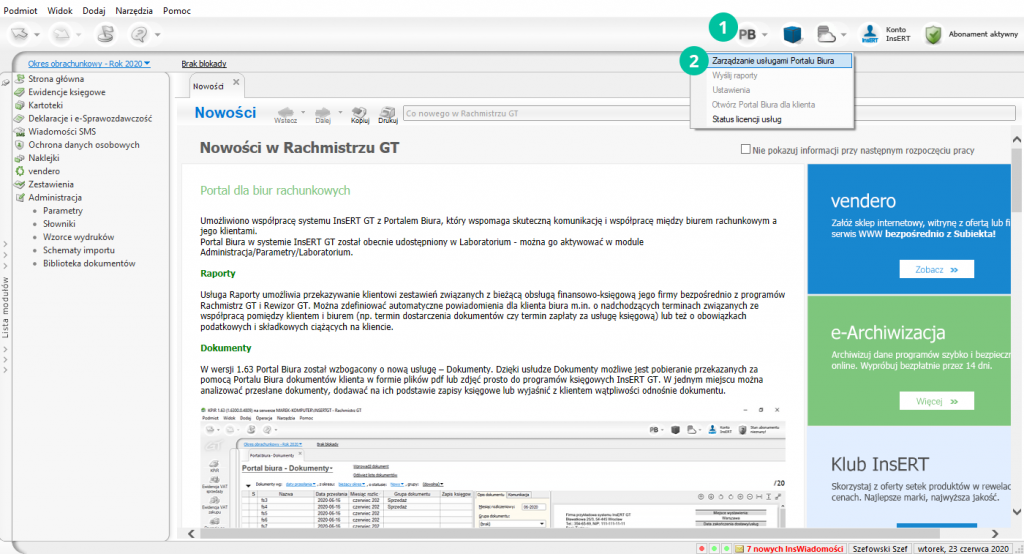Screen dimensions: 1024x554
Task: Click the green flag icon in top toolbar
Action: [x=105, y=33]
